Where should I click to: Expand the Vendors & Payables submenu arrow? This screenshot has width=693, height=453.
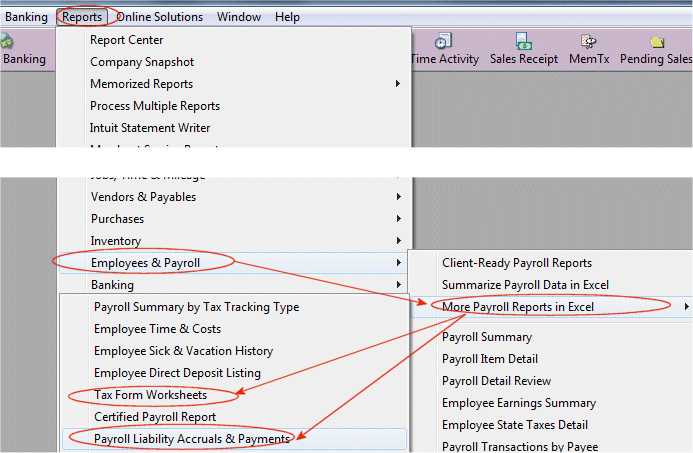pyautogui.click(x=399, y=197)
